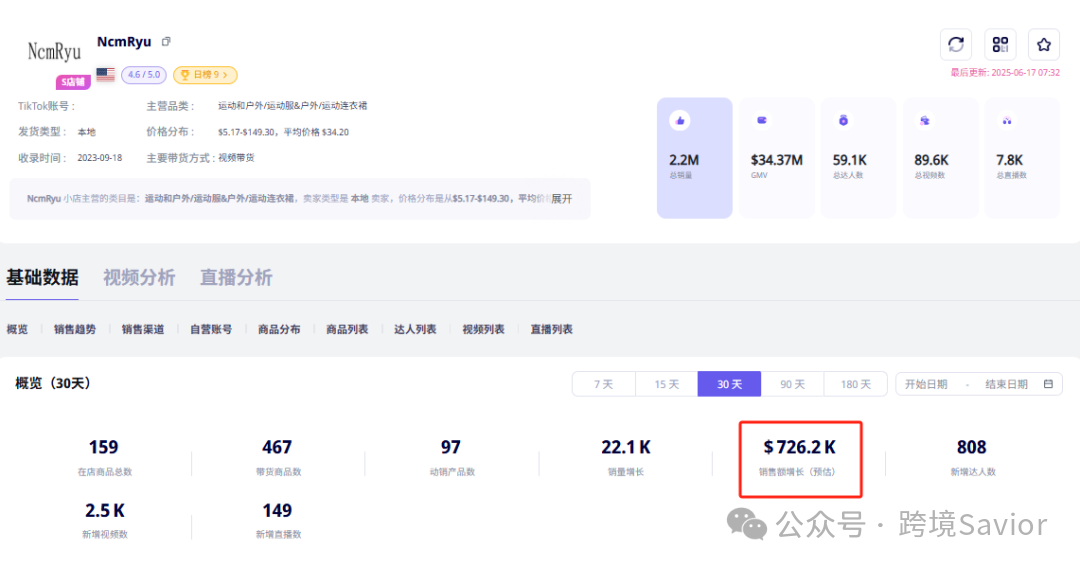Image resolution: width=1080 pixels, height=567 pixels.
Task: Expand shop description with 展开
Action: coord(561,198)
